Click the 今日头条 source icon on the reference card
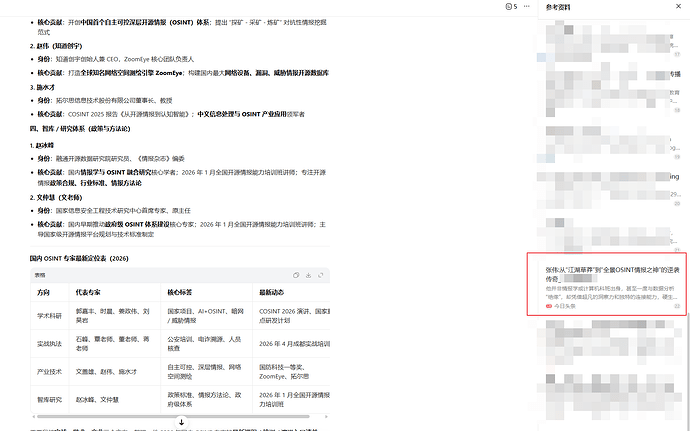This screenshot has width=690, height=431. coord(549,306)
